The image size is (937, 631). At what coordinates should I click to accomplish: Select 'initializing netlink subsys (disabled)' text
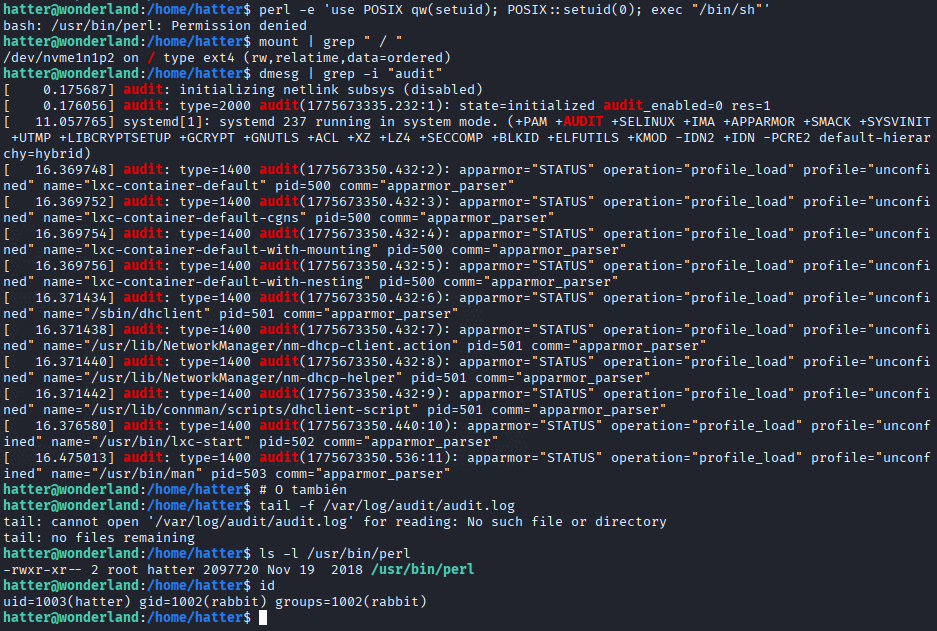(331, 90)
